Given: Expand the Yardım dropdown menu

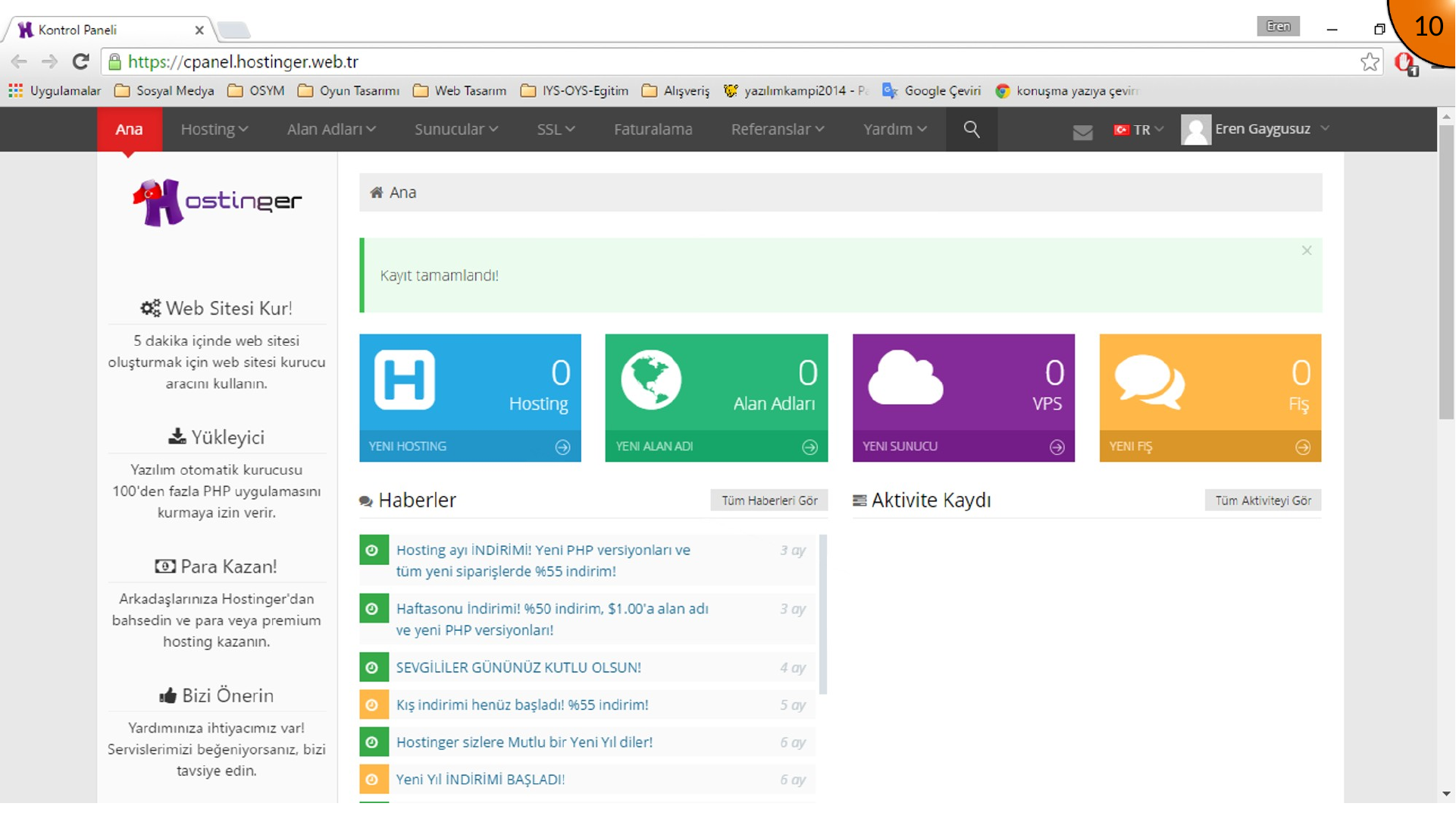Looking at the screenshot, I should [895, 130].
